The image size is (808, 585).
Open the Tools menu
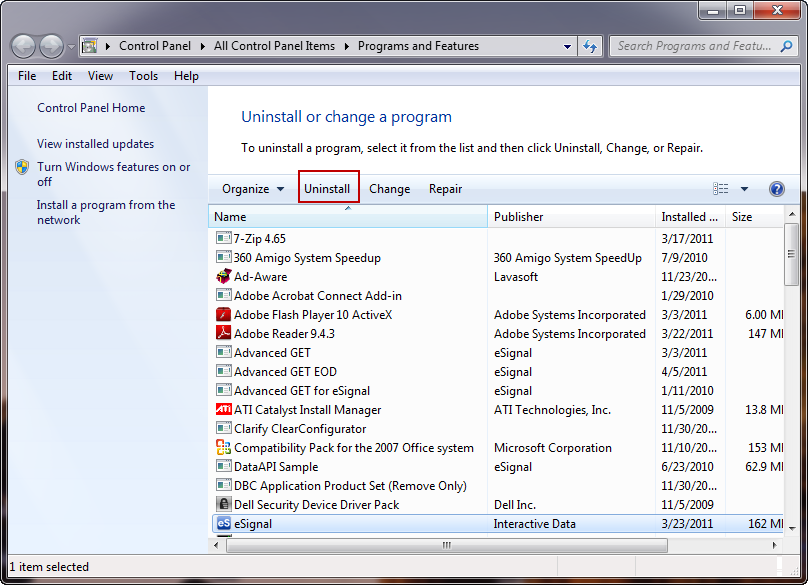click(x=143, y=76)
